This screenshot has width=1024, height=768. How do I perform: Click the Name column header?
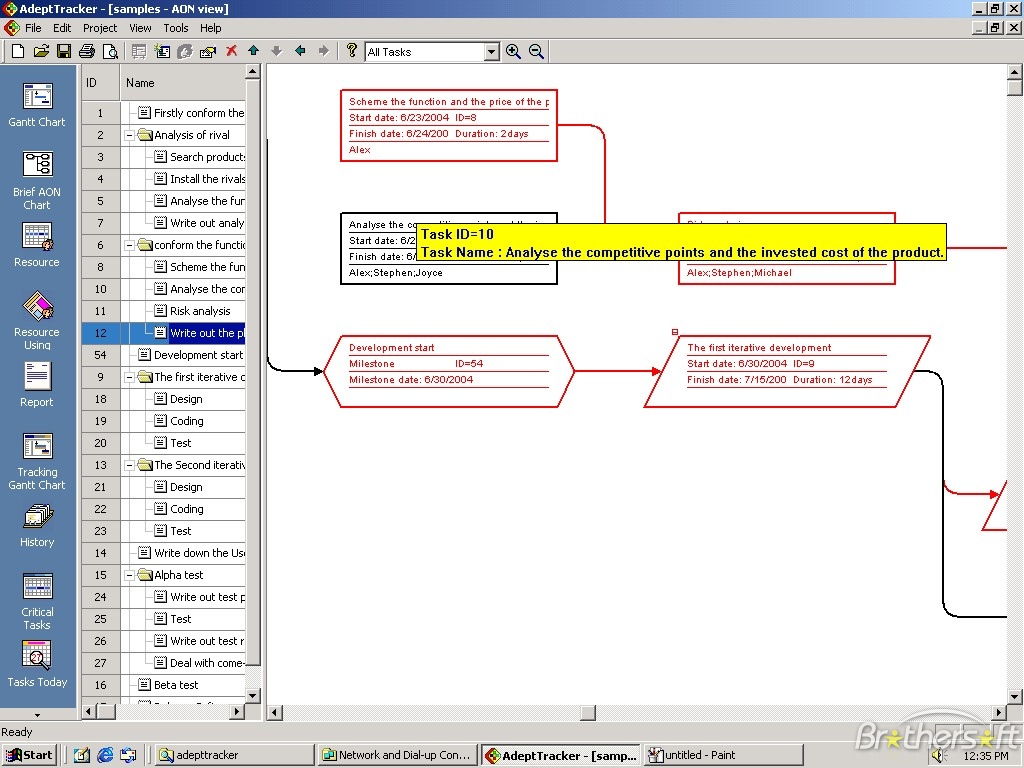tap(182, 83)
